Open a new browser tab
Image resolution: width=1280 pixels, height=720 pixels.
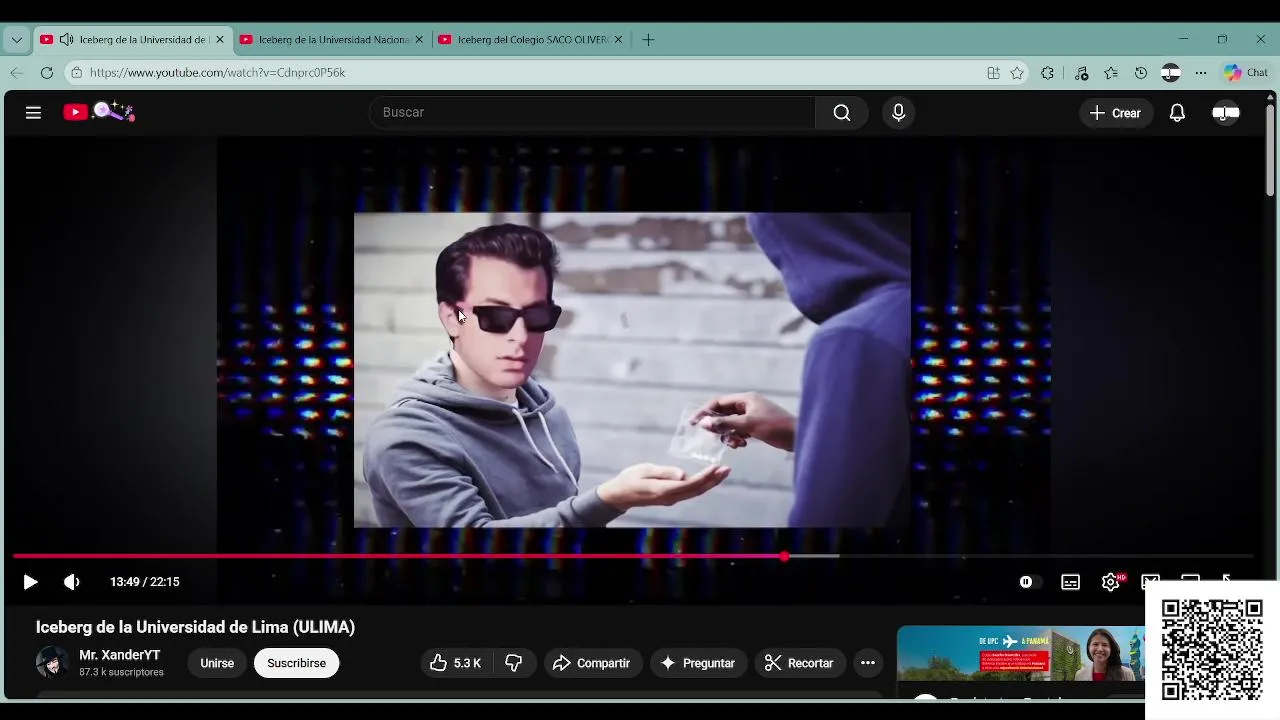[648, 40]
